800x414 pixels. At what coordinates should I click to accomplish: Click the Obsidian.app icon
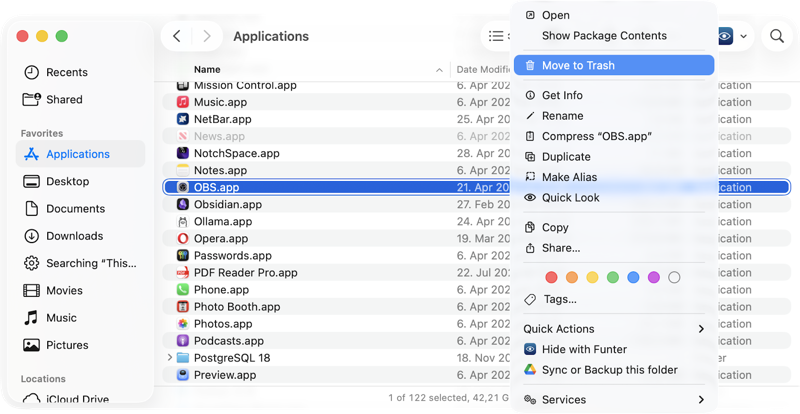point(183,204)
